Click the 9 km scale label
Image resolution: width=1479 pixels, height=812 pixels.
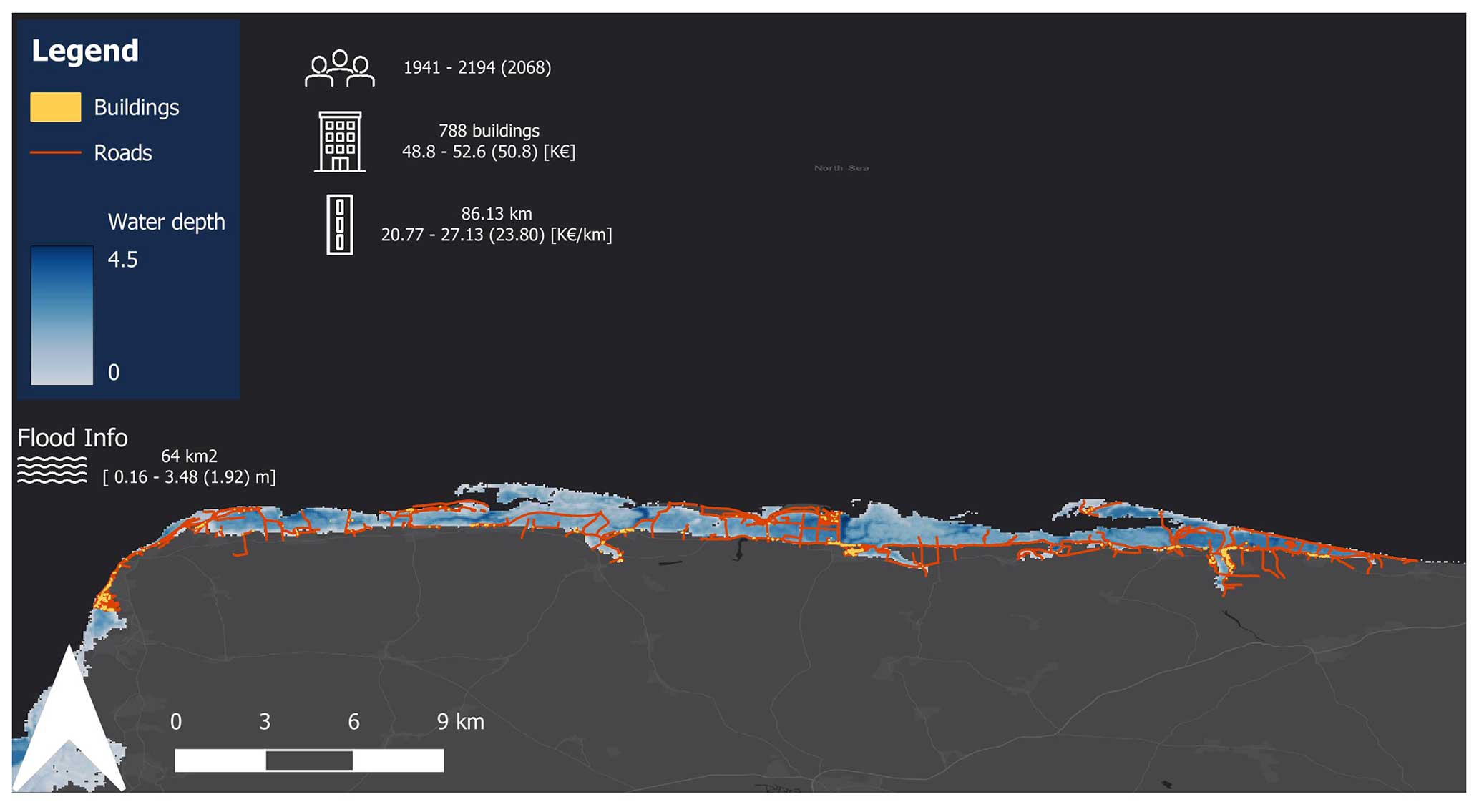click(x=460, y=722)
